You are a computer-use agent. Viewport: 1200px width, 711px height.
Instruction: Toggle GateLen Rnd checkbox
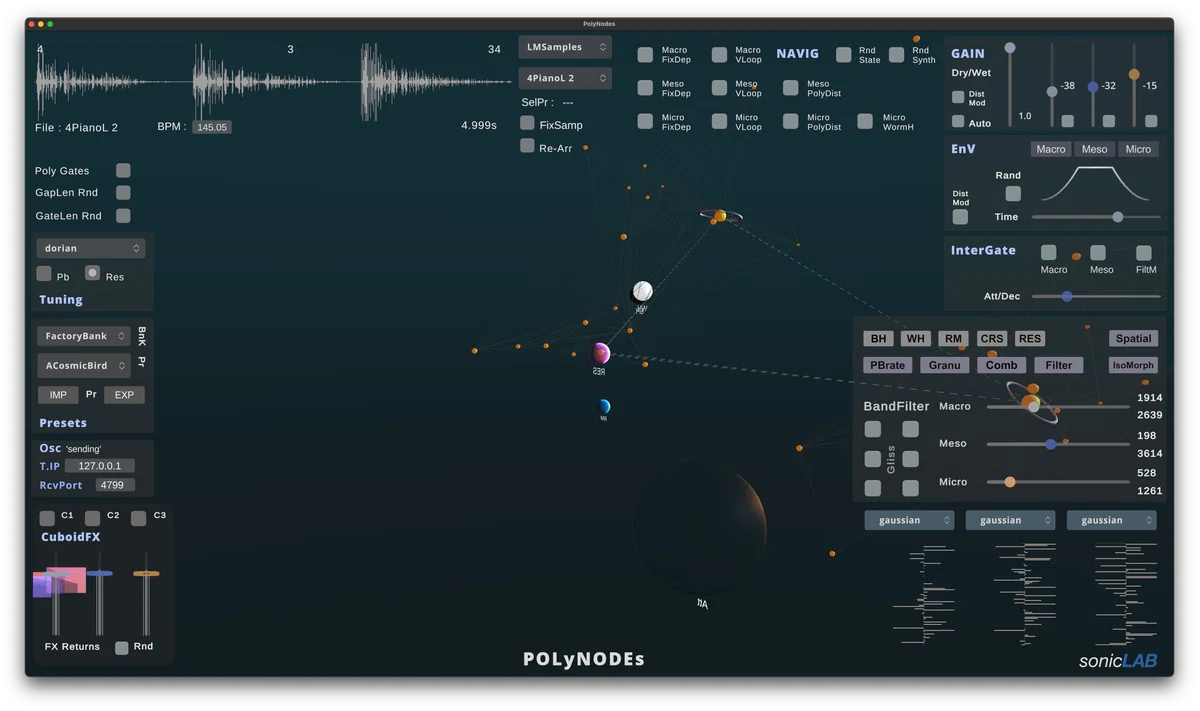click(x=123, y=216)
